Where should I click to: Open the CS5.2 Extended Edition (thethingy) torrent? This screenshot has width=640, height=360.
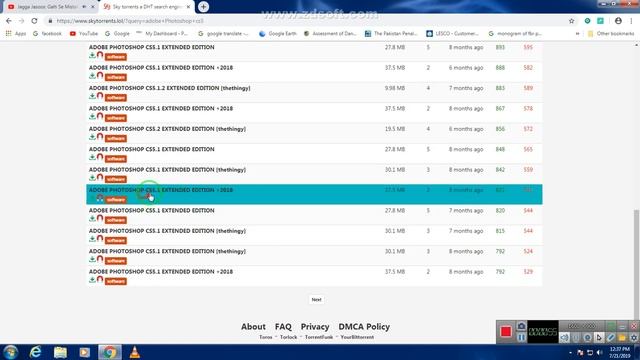(167, 129)
